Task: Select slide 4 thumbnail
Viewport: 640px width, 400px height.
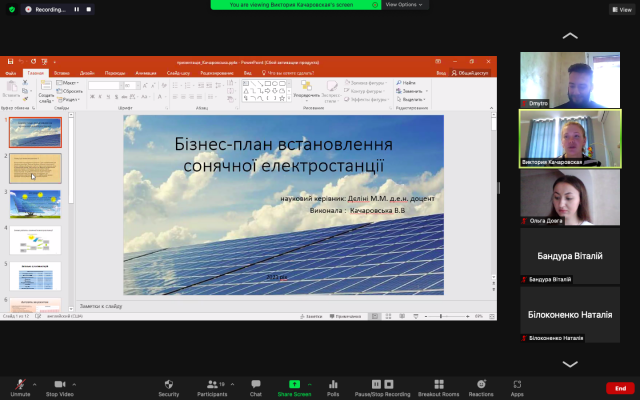Action: pos(36,240)
